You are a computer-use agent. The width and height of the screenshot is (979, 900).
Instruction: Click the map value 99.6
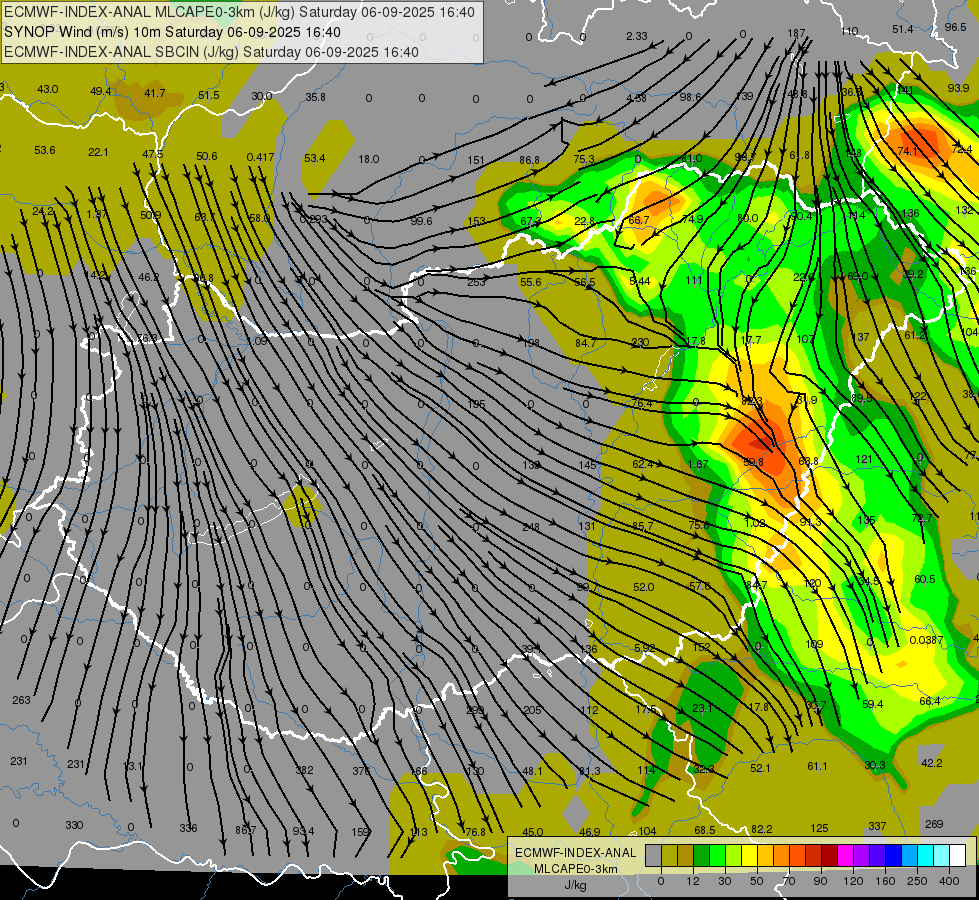pos(421,220)
